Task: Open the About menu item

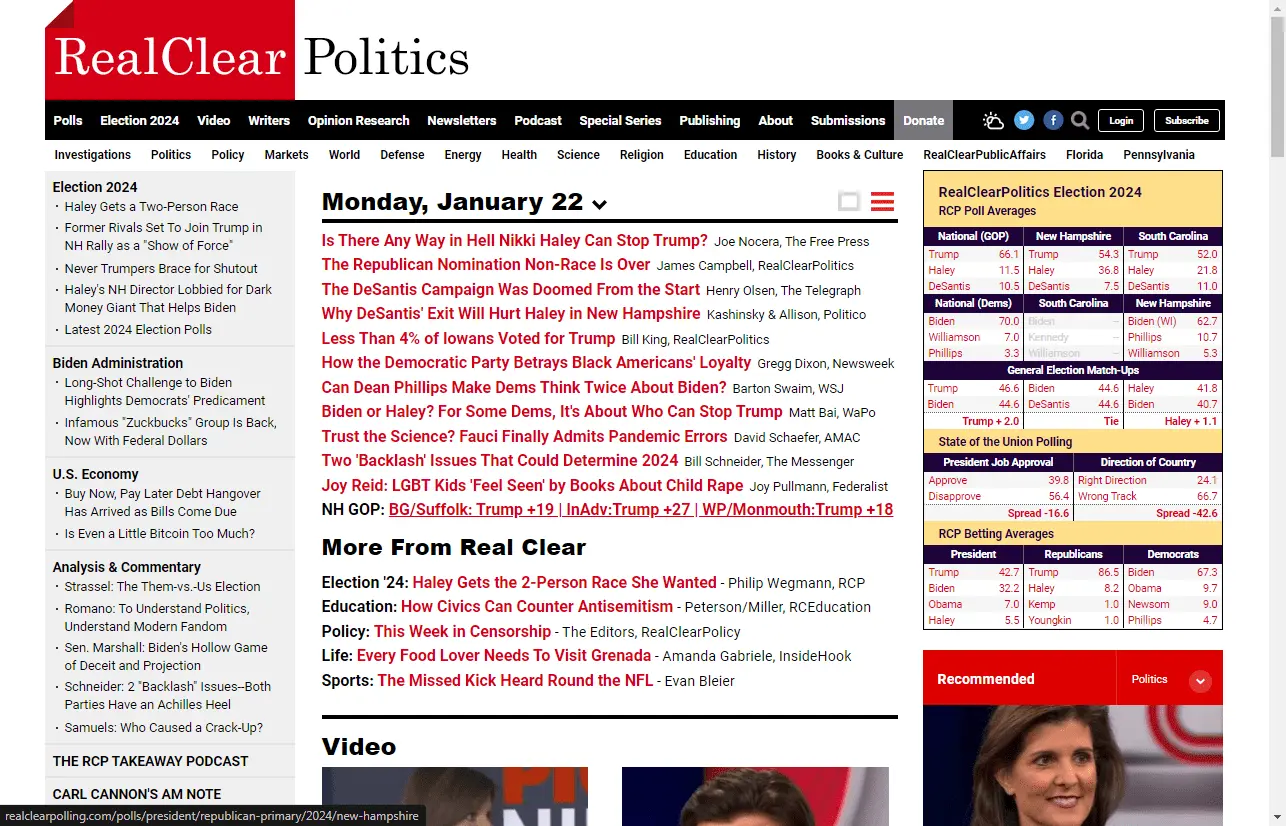Action: click(776, 120)
